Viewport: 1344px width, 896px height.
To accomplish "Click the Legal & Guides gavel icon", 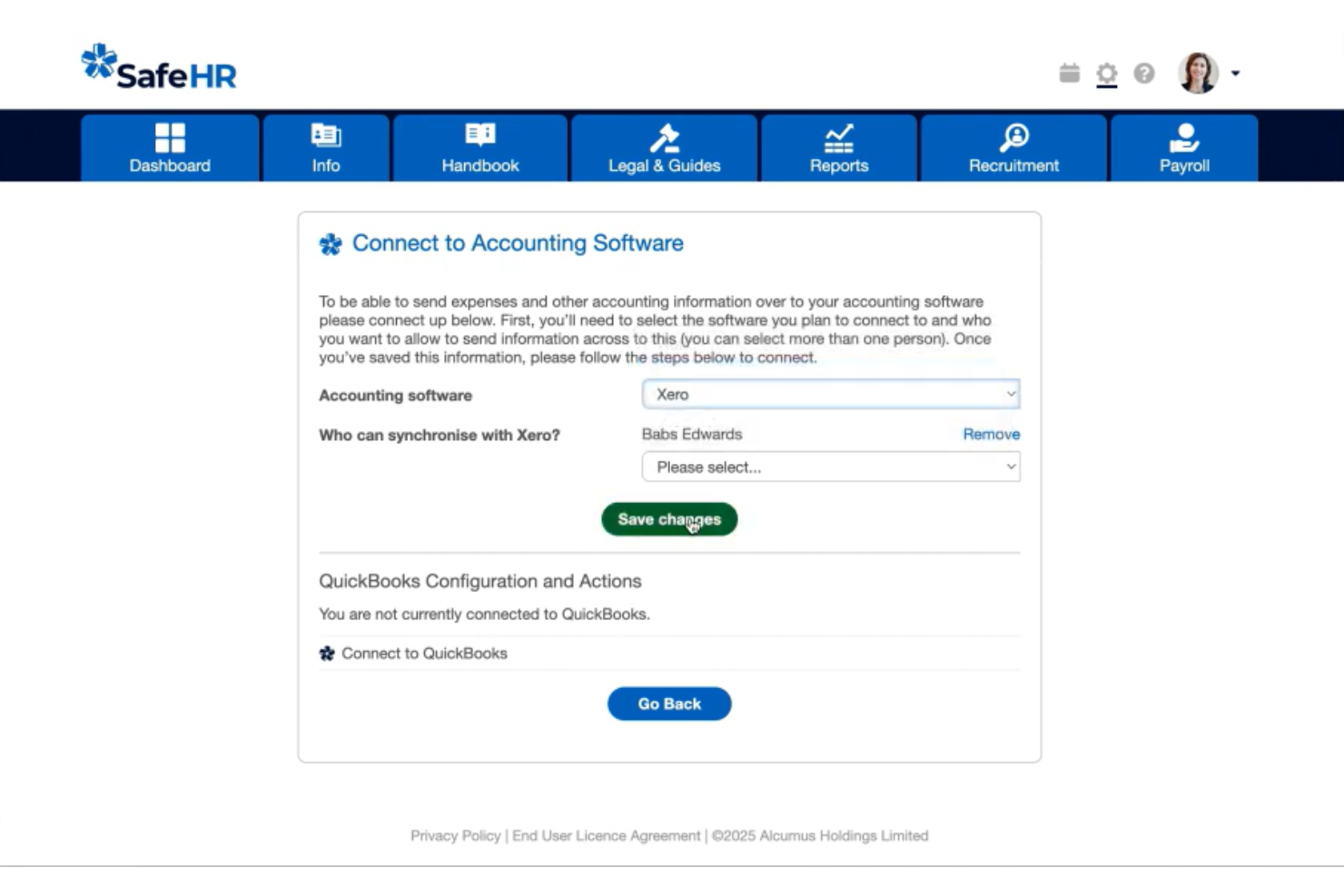I will [664, 136].
